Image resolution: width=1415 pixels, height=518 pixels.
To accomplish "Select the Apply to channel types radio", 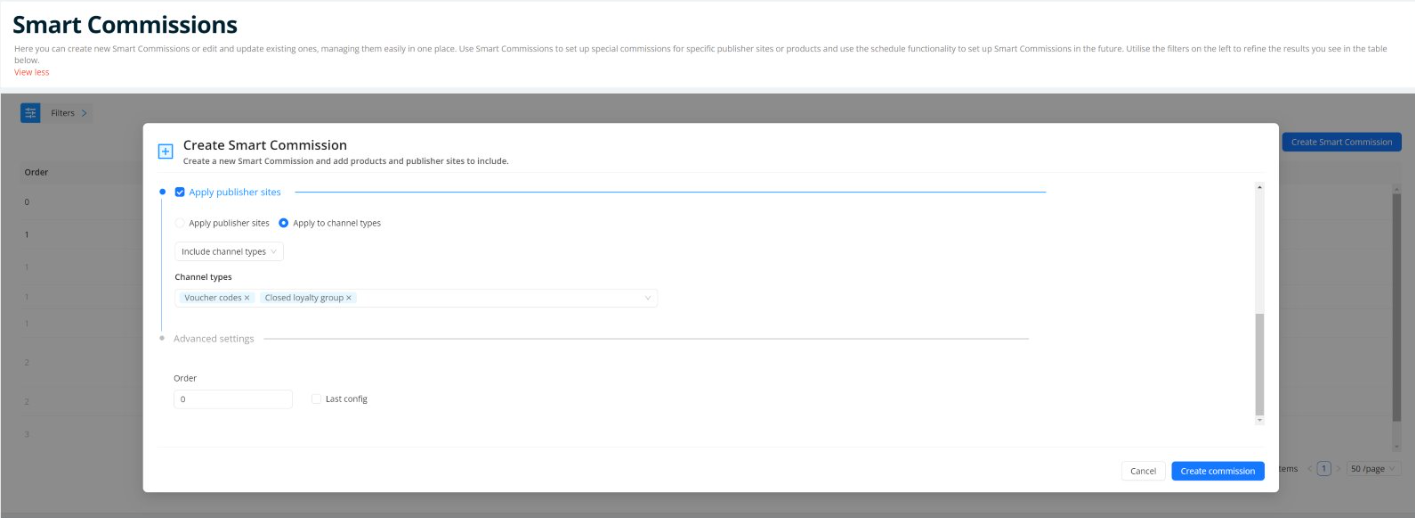I will coord(284,223).
